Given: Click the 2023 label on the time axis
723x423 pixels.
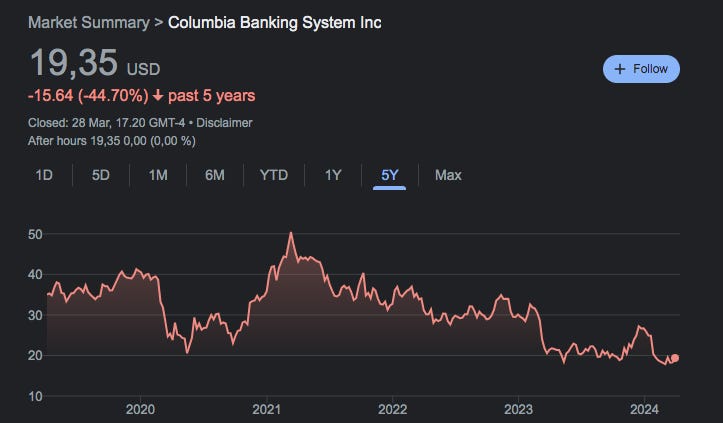Looking at the screenshot, I should pyautogui.click(x=518, y=409).
